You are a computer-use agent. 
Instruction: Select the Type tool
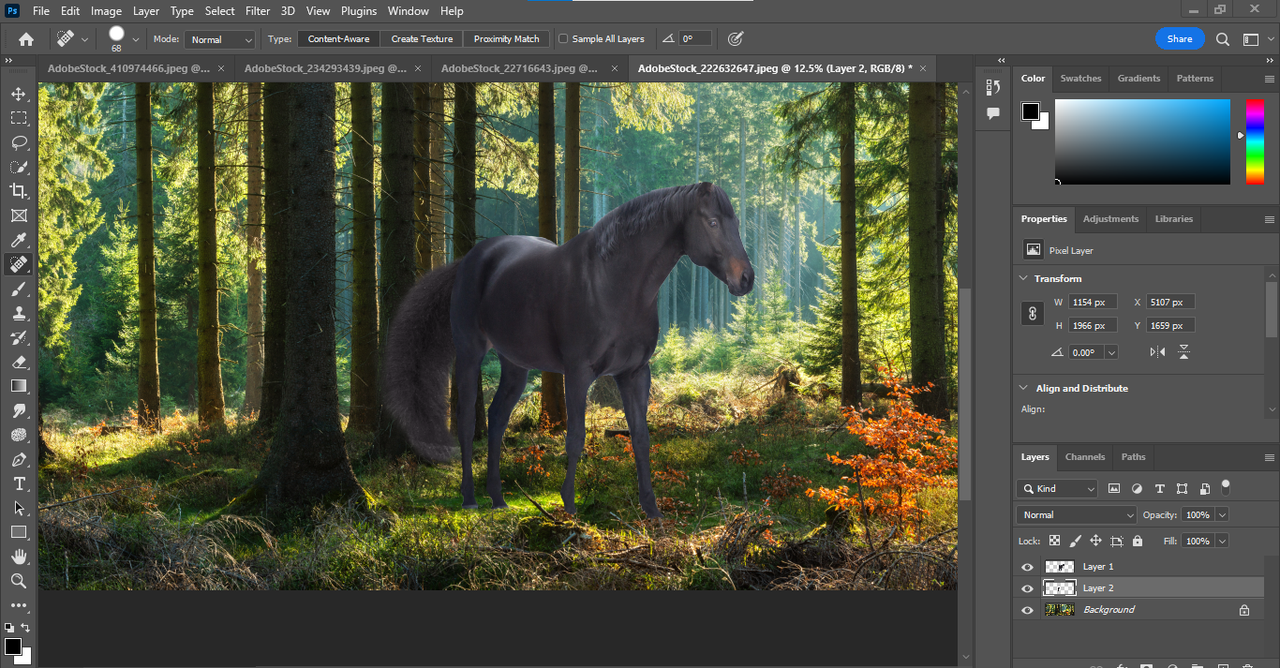point(18,484)
